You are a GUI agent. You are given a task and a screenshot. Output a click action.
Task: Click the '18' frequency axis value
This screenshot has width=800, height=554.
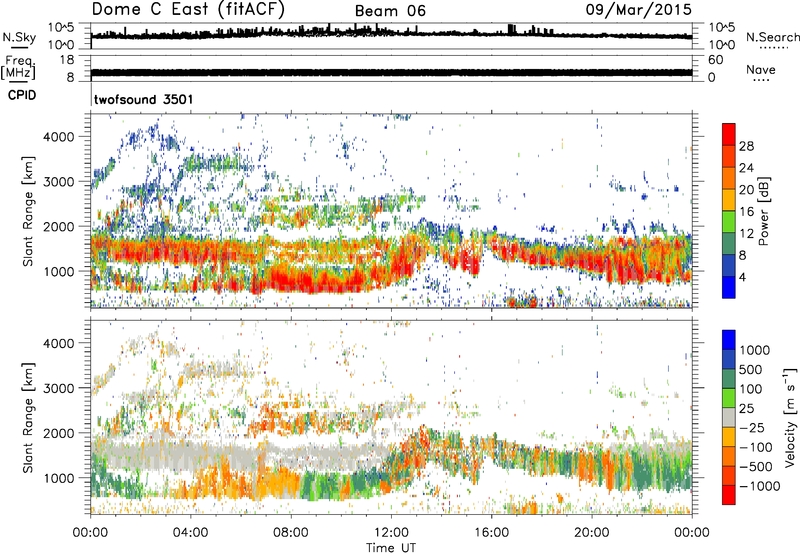[67, 60]
